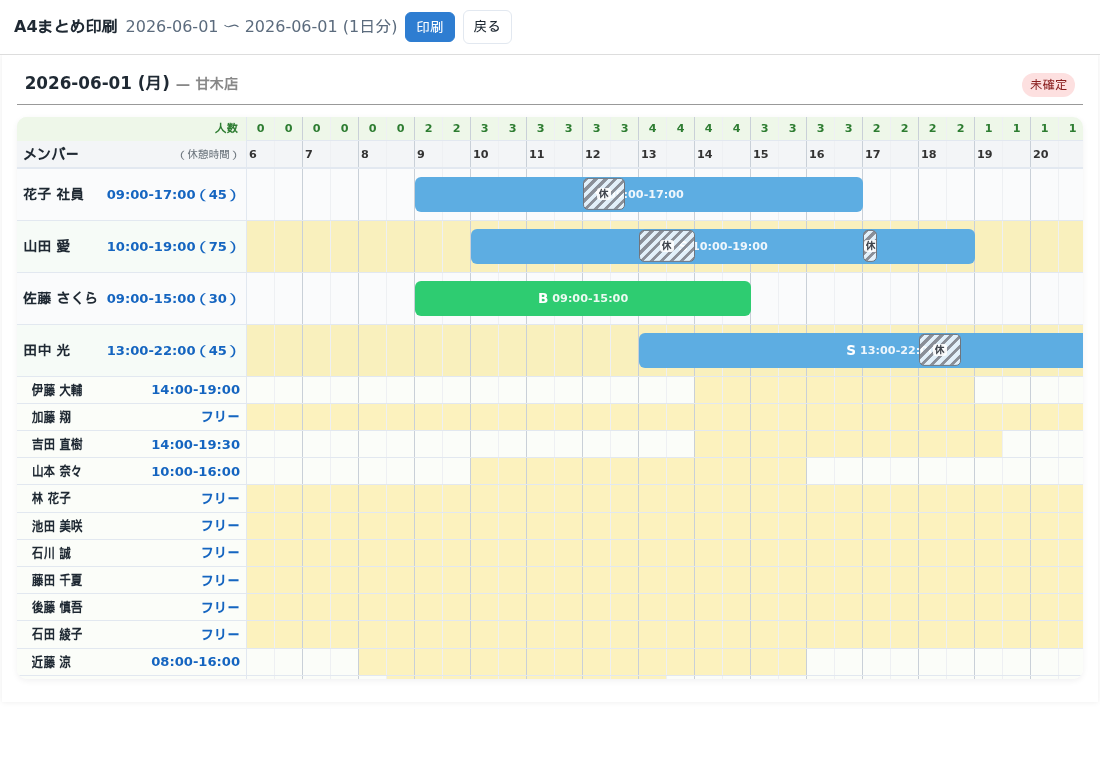Click 林 花子's フリー availability
This screenshot has width=1100, height=762.
coord(220,499)
